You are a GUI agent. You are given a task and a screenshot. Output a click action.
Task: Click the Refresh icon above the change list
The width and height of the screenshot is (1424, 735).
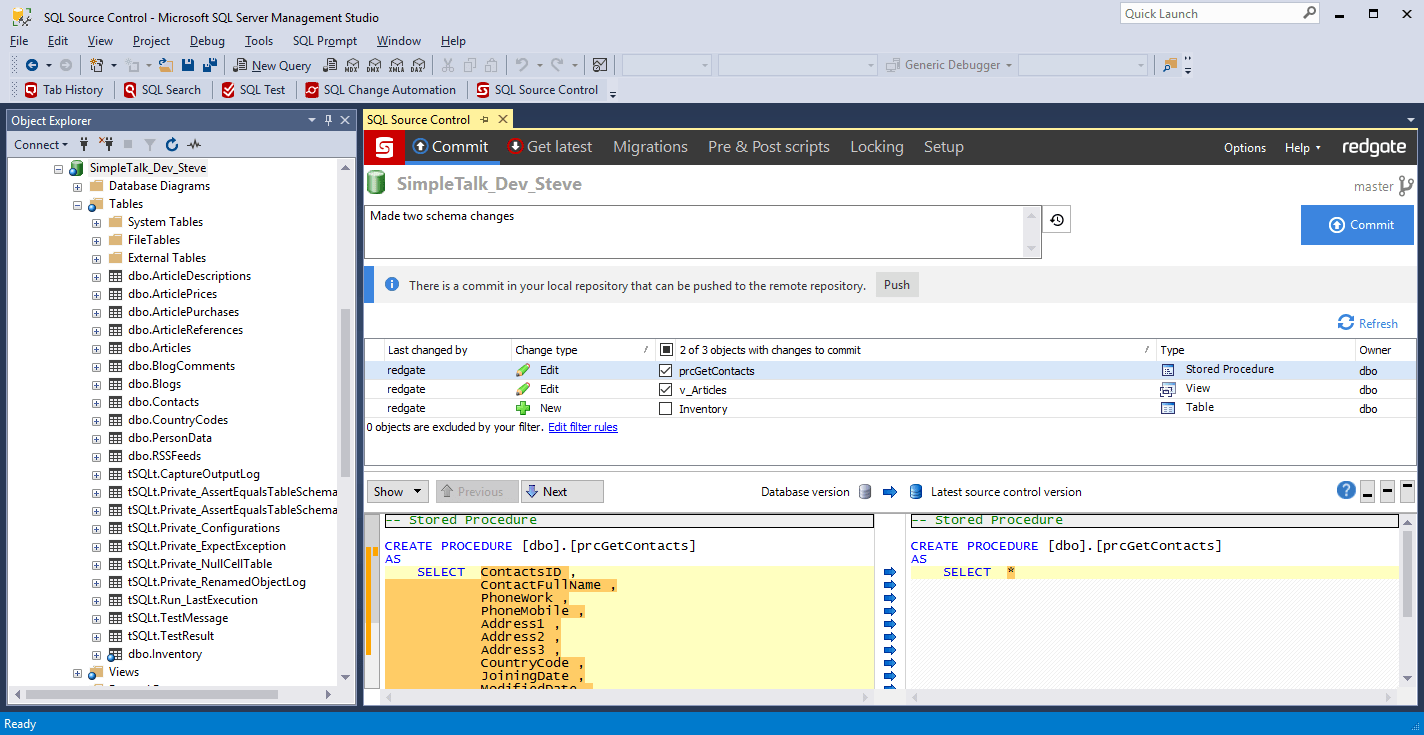[1368, 323]
